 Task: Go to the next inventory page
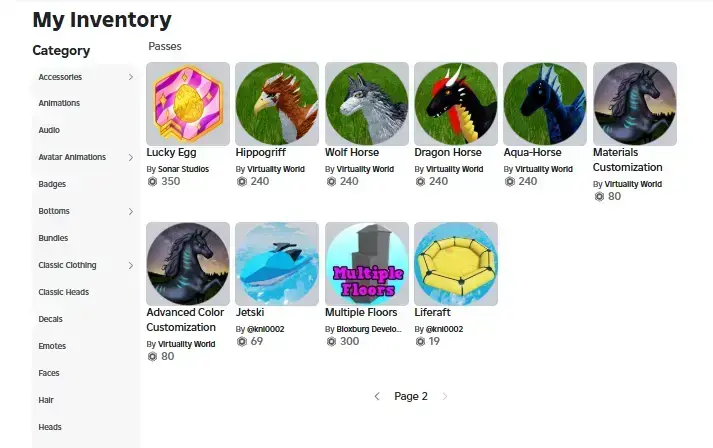pyautogui.click(x=445, y=396)
